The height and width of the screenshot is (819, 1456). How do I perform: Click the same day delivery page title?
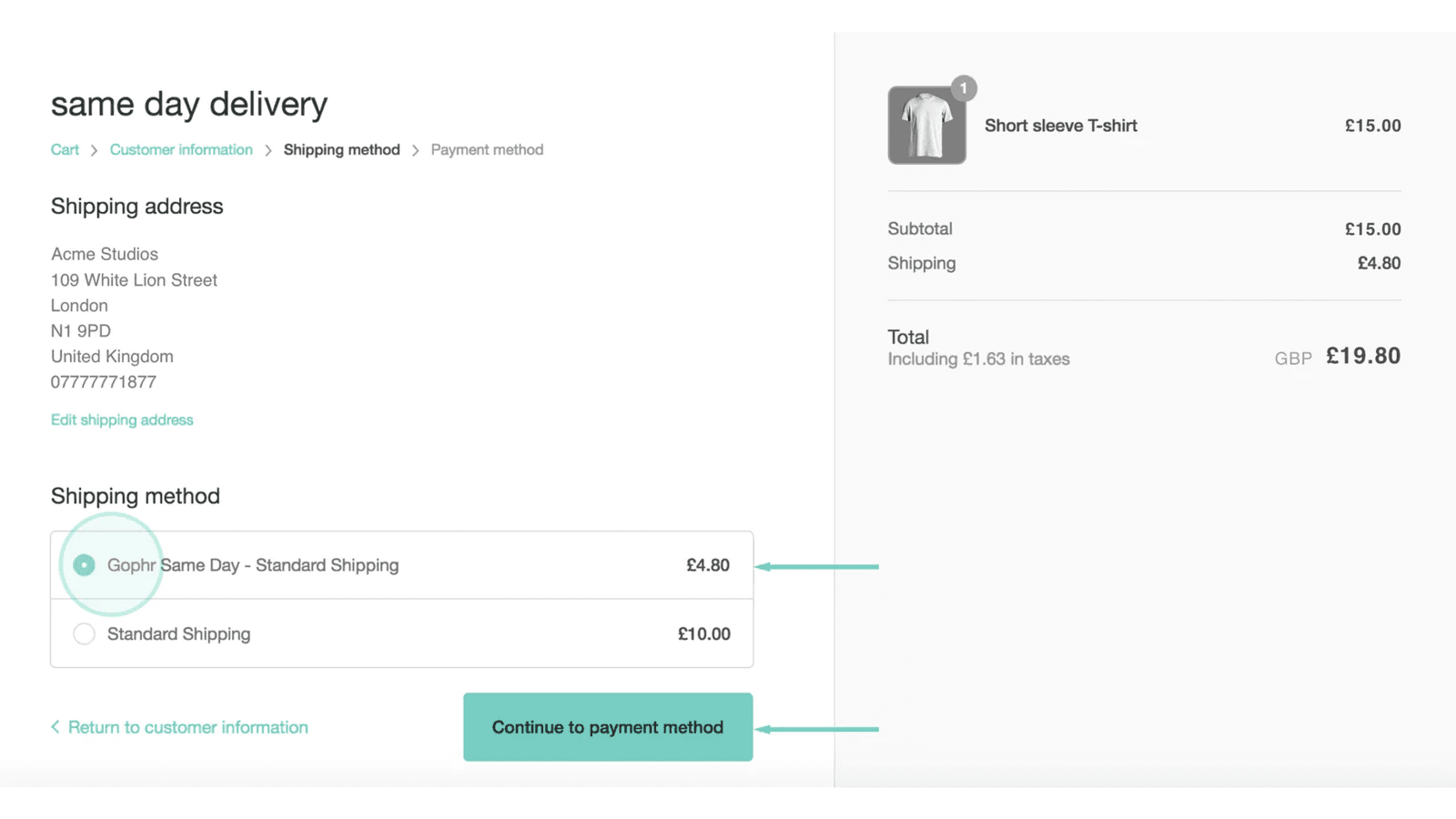pyautogui.click(x=188, y=104)
